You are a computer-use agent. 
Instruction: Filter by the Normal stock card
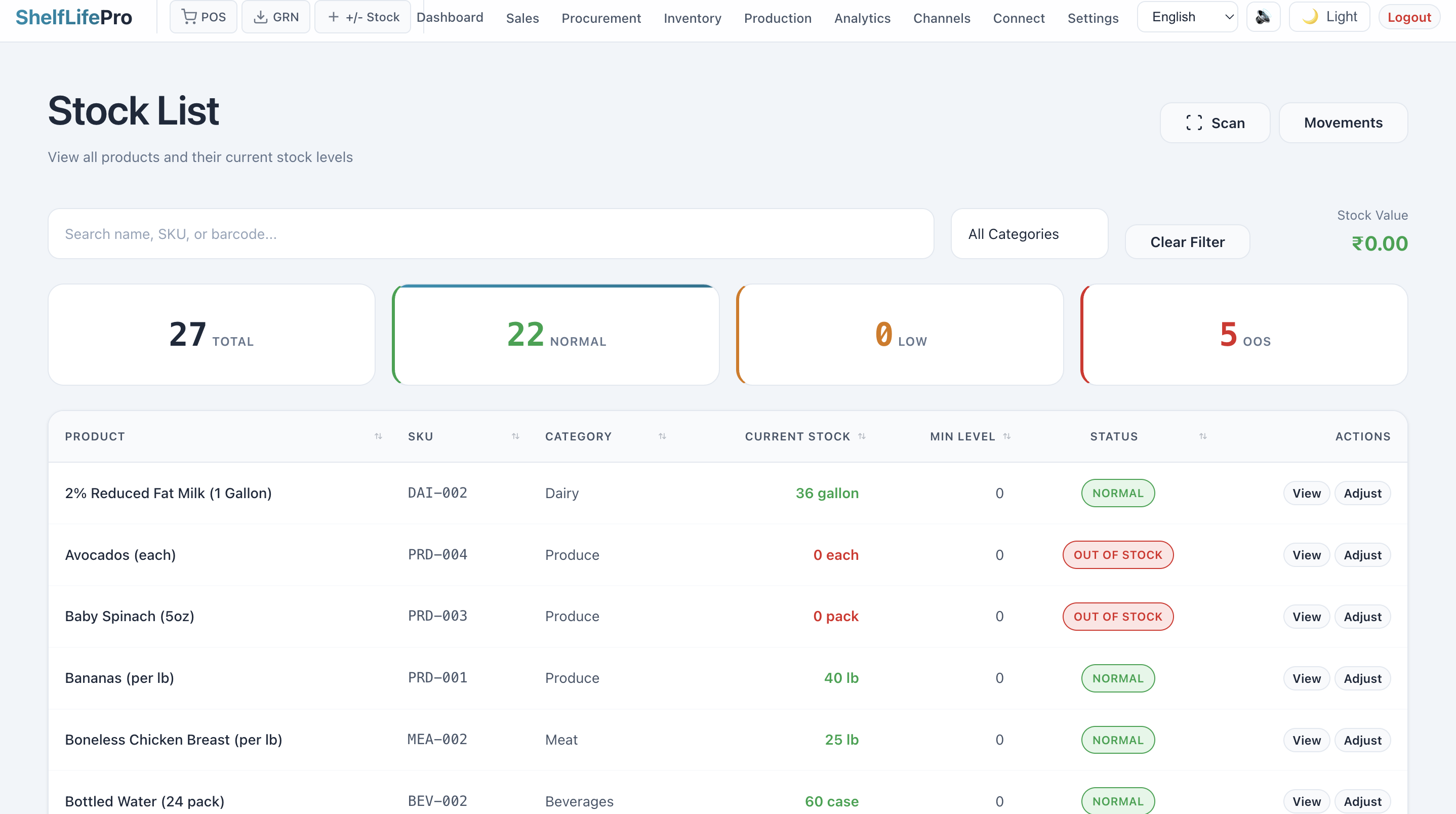[x=555, y=335]
